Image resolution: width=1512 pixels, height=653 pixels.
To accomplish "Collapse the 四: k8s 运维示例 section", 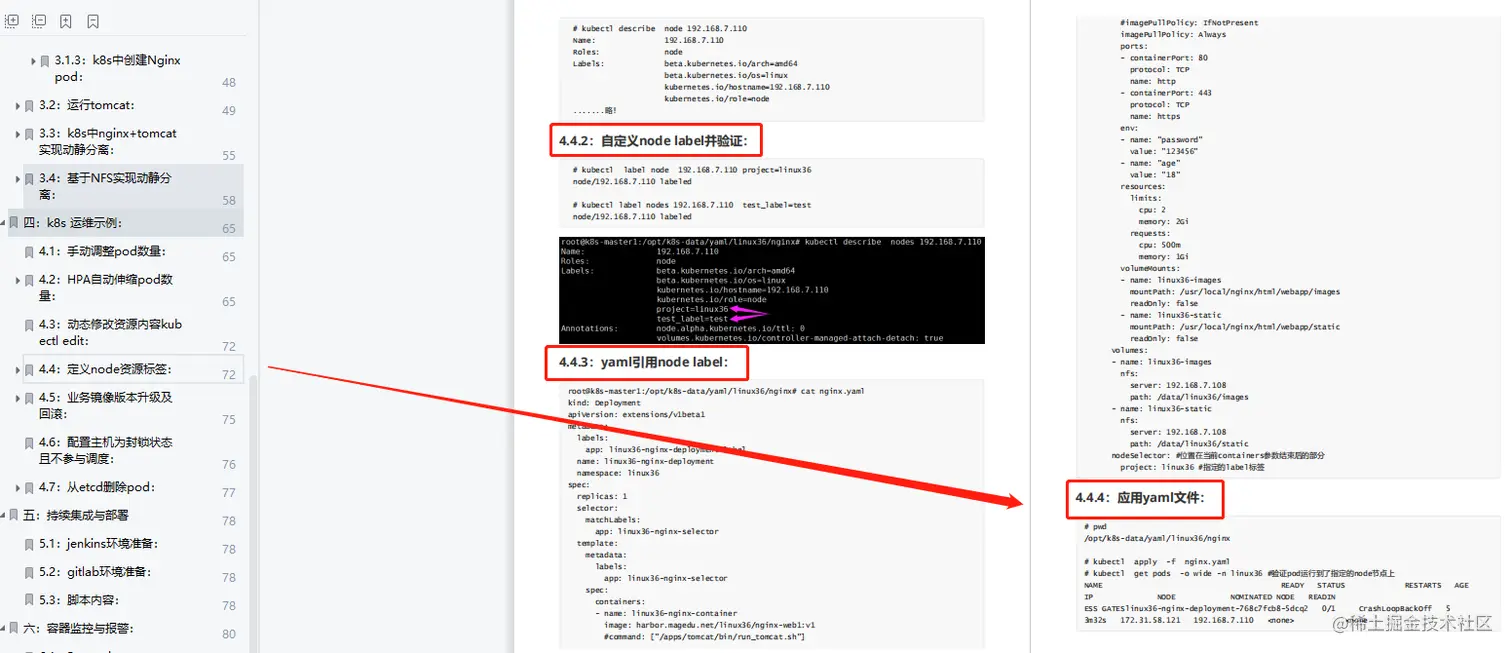I will pyautogui.click(x=3, y=223).
